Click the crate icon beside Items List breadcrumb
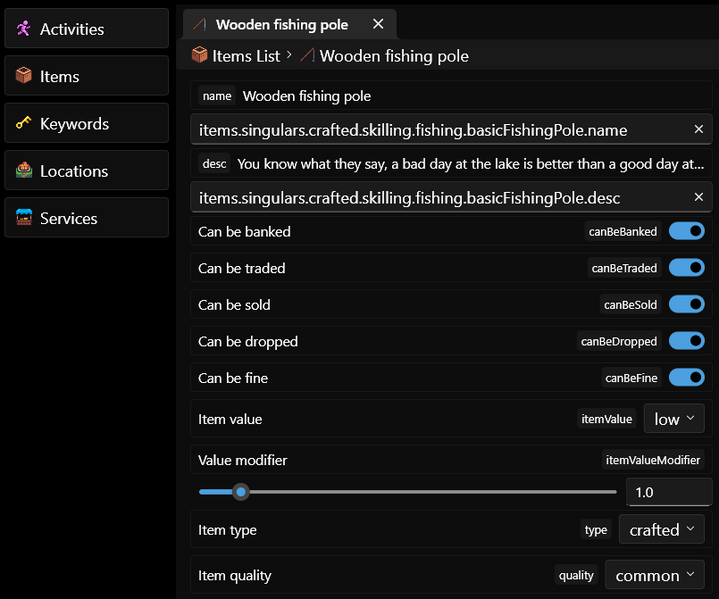Image resolution: width=719 pixels, height=599 pixels. (x=199, y=55)
